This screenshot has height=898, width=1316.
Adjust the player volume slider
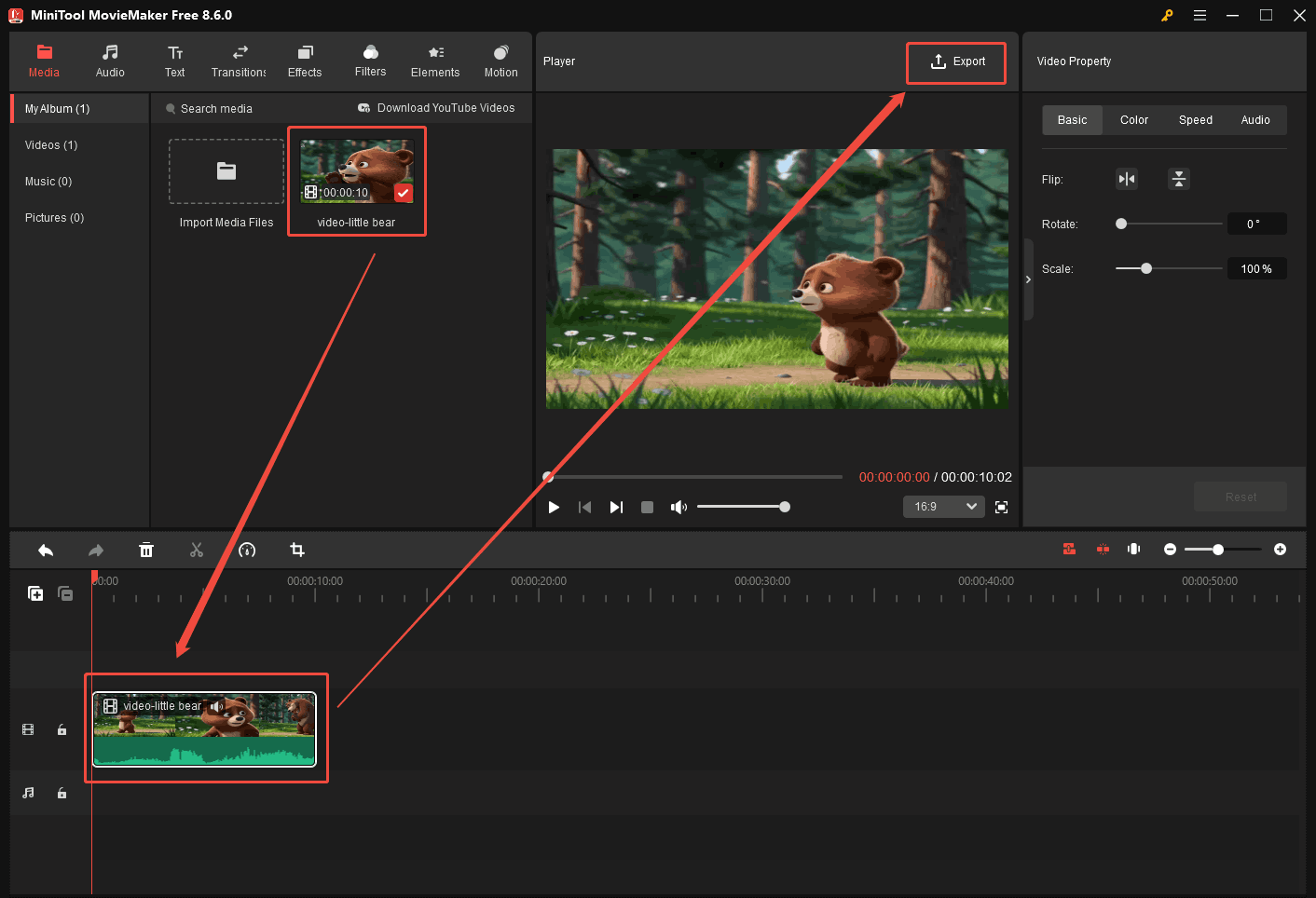tap(744, 507)
